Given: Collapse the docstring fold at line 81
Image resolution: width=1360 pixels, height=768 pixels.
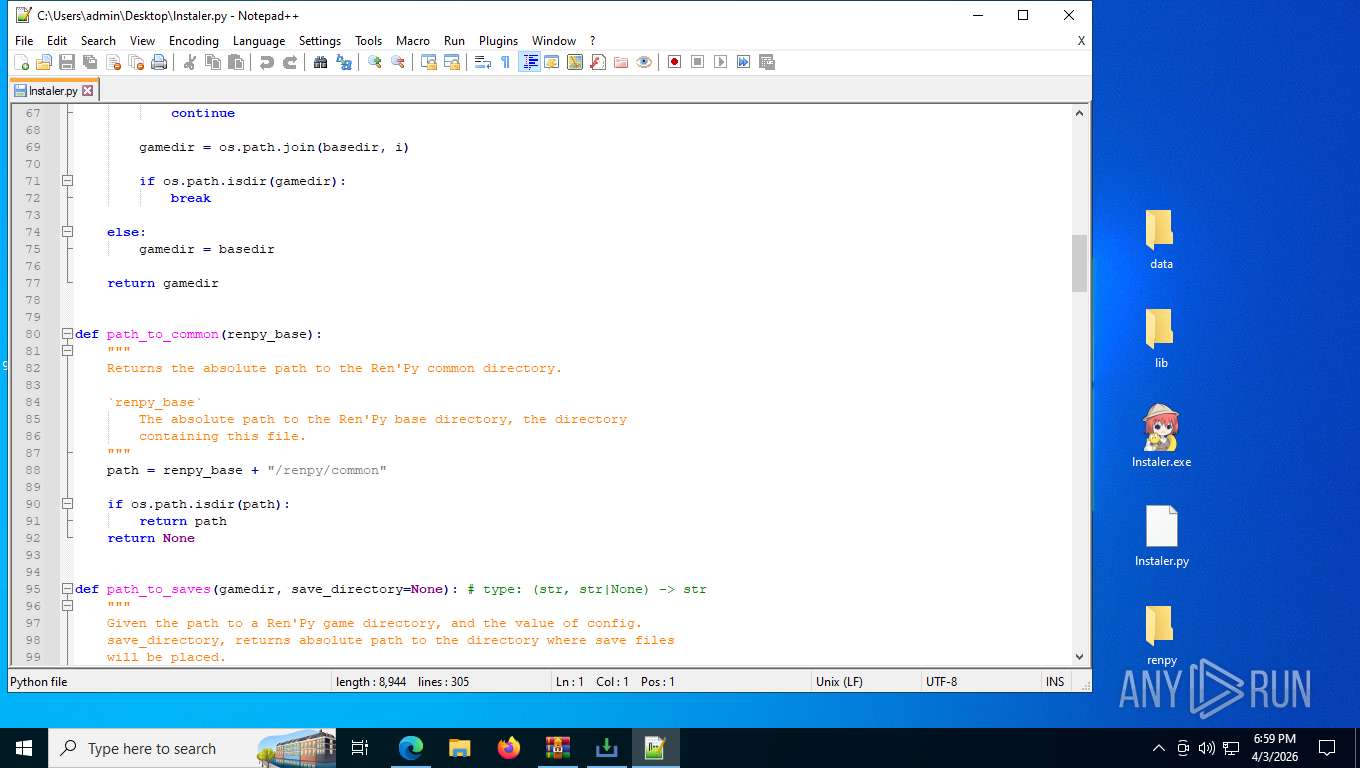Looking at the screenshot, I should point(67,351).
